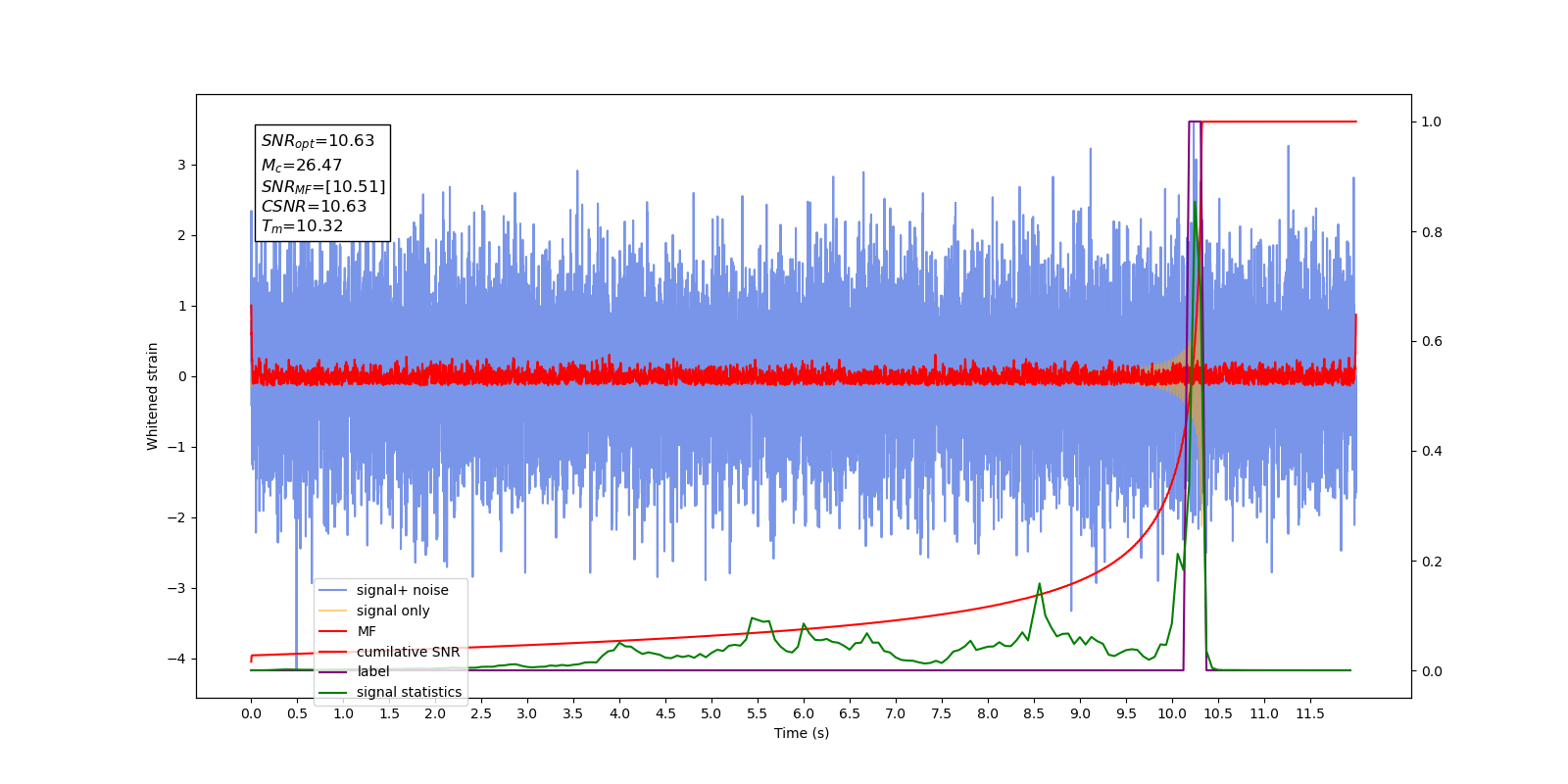
Task: Click the 9.0 tick on the time axis
Action: click(1080, 713)
